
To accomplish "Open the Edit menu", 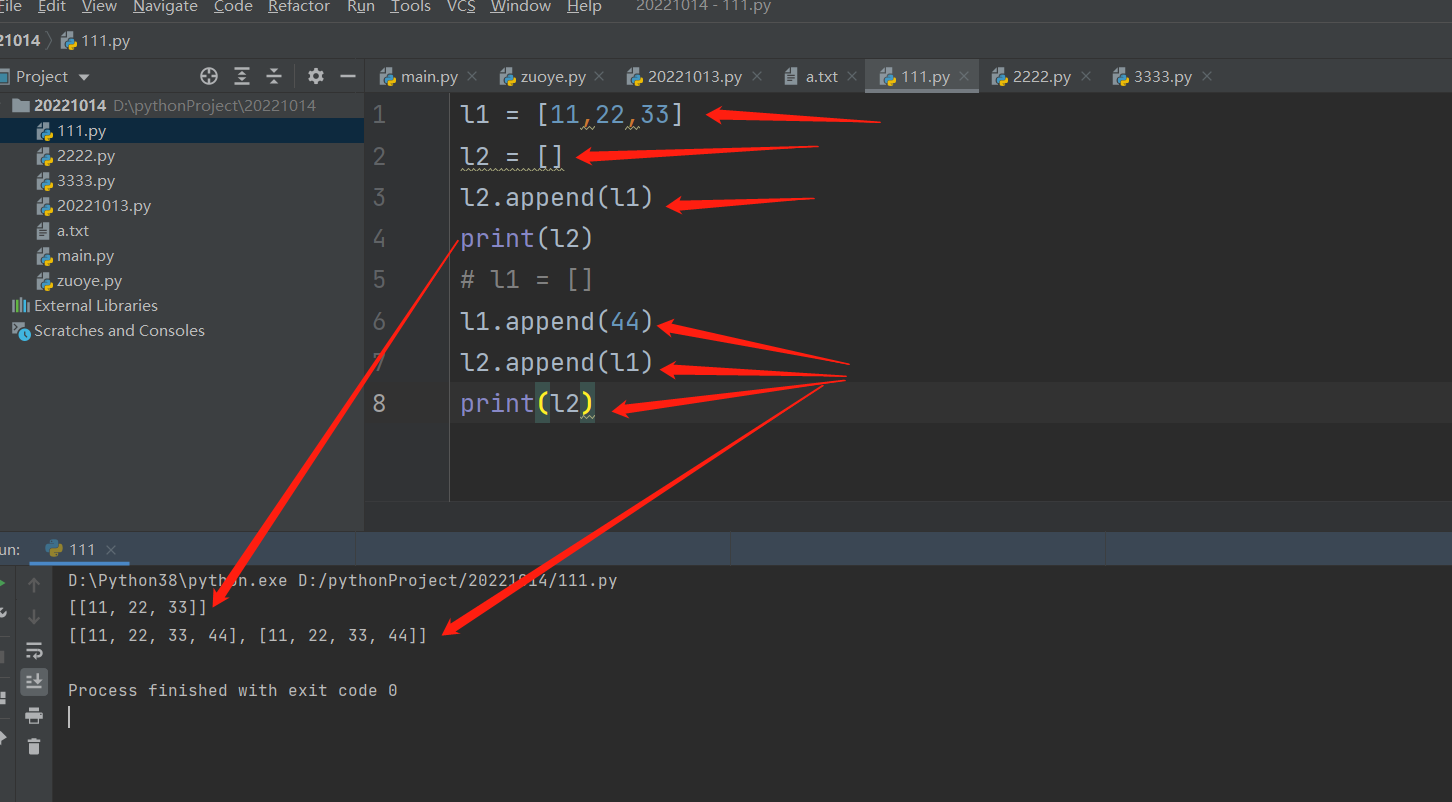I will [52, 7].
